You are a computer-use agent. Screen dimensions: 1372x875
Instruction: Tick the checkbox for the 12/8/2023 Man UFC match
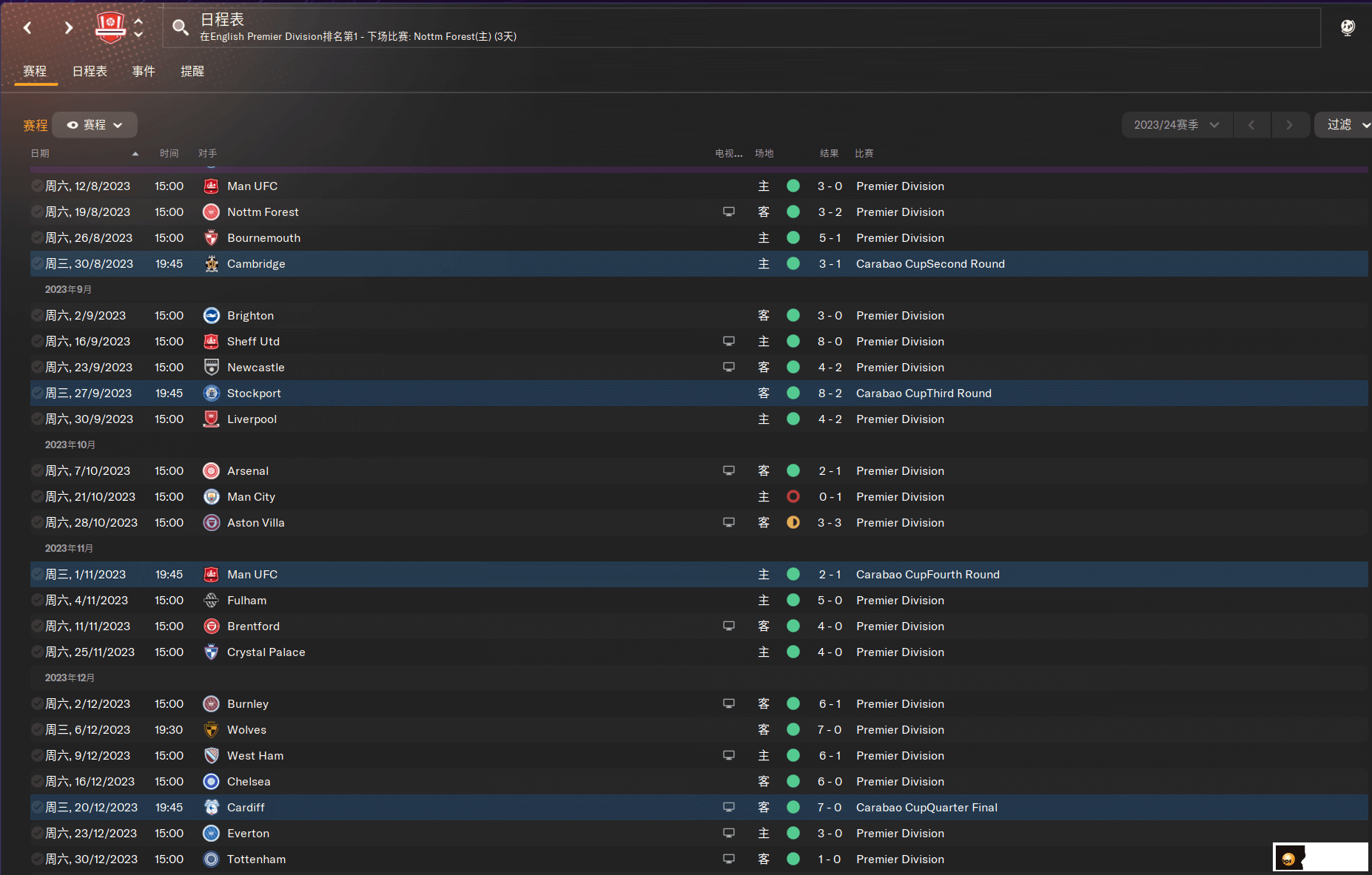pyautogui.click(x=37, y=186)
